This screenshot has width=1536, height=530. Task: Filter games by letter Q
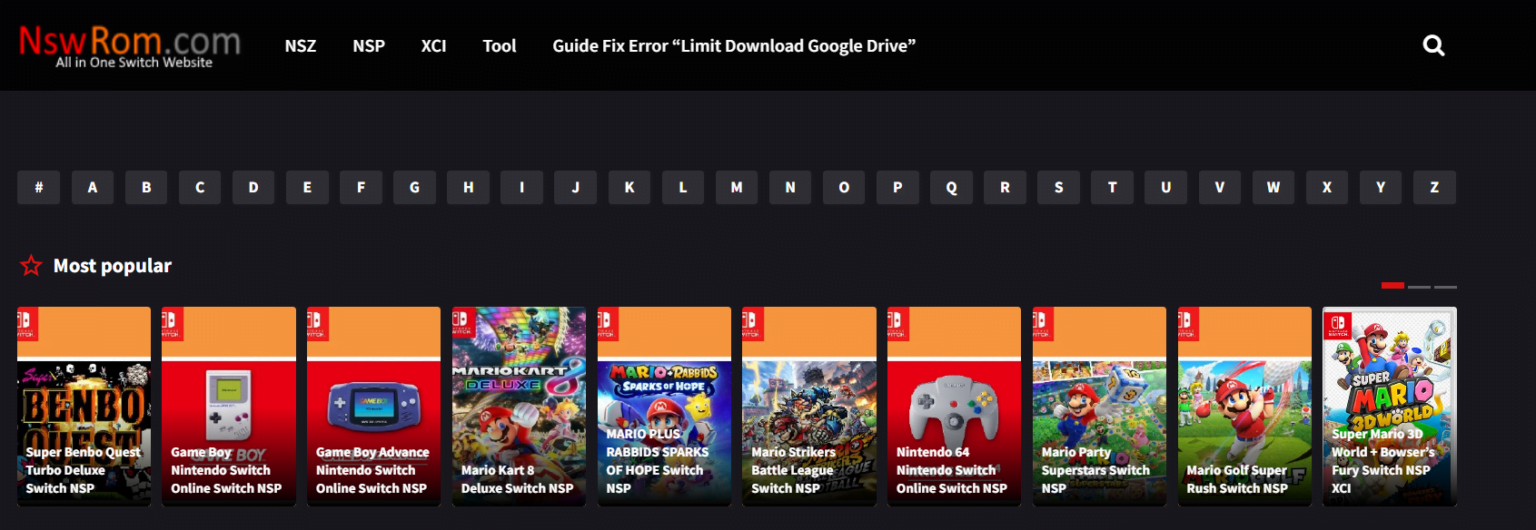[951, 187]
